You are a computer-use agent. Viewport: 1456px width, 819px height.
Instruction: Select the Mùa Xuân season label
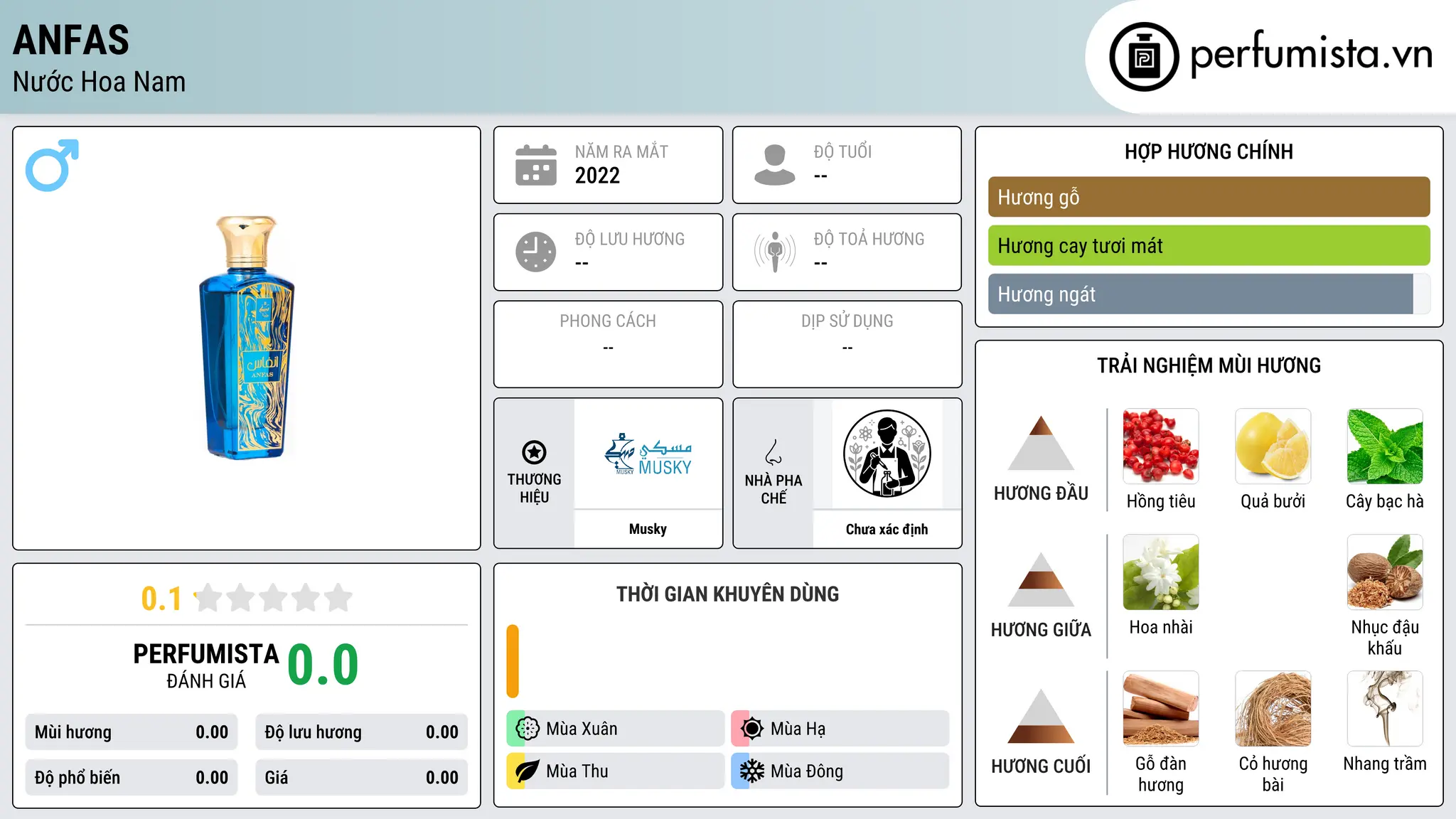(x=582, y=729)
